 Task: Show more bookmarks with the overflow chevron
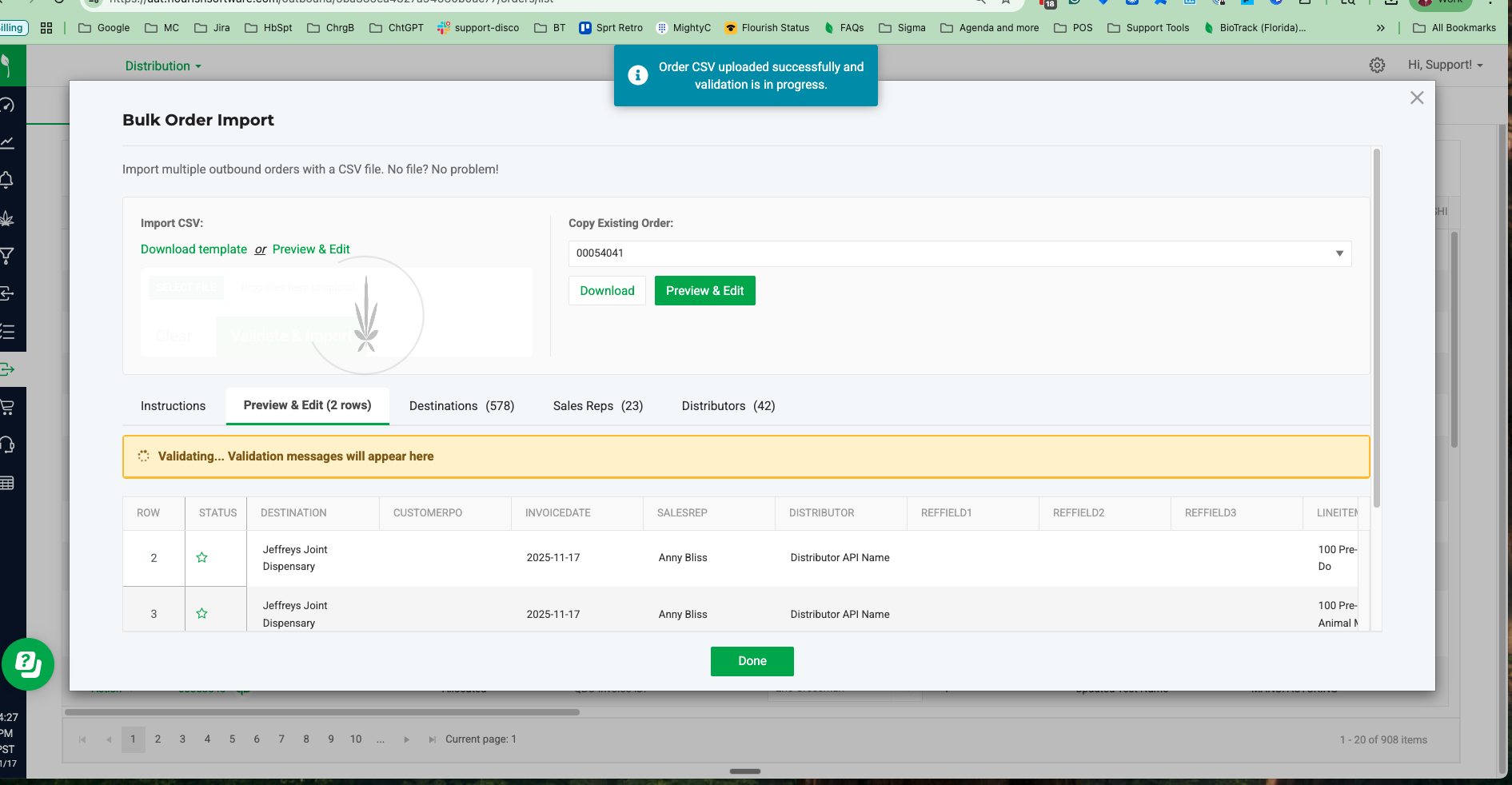click(1380, 28)
